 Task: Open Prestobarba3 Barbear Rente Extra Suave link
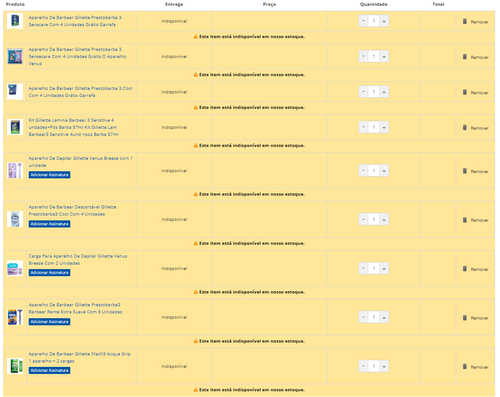[75, 308]
